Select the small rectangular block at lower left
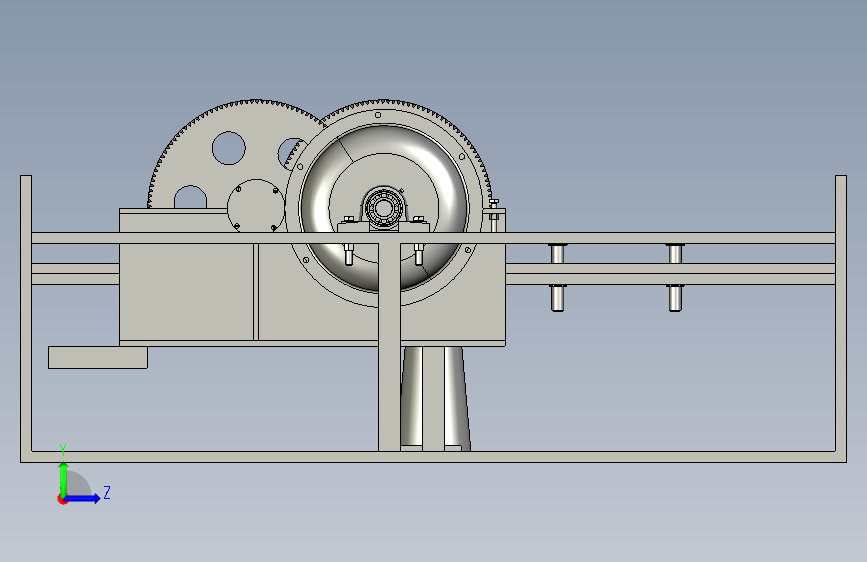The image size is (867, 562). 98,357
